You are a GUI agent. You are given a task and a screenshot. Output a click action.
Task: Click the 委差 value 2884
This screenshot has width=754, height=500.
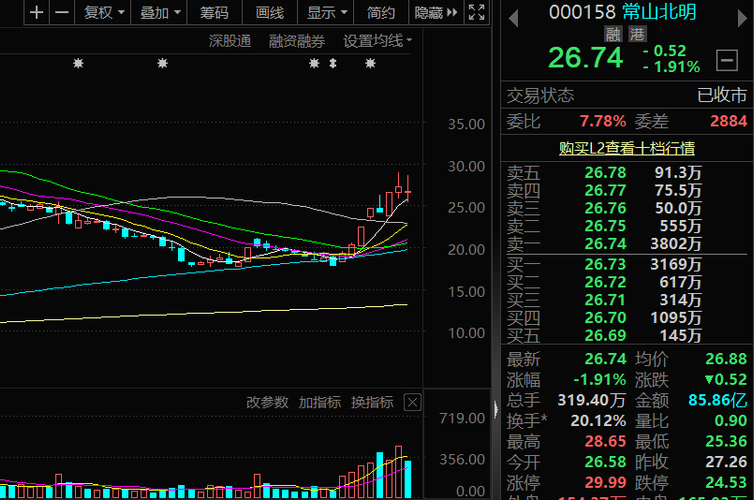729,121
